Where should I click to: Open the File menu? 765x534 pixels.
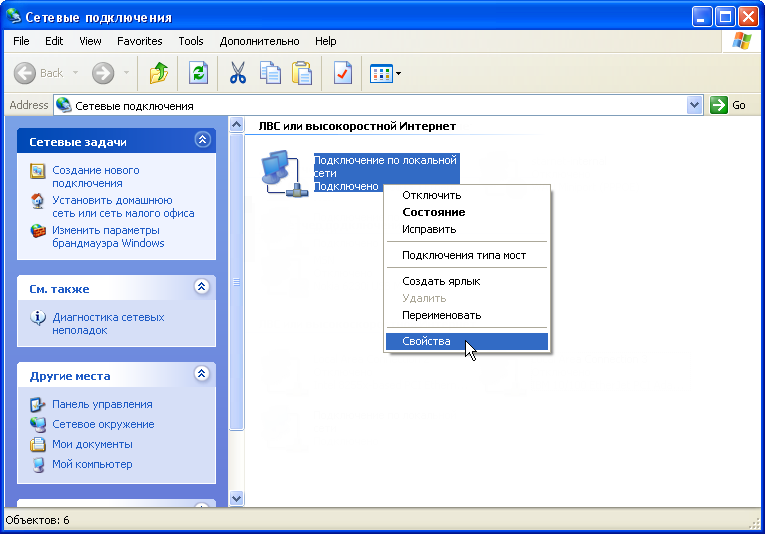coord(21,41)
